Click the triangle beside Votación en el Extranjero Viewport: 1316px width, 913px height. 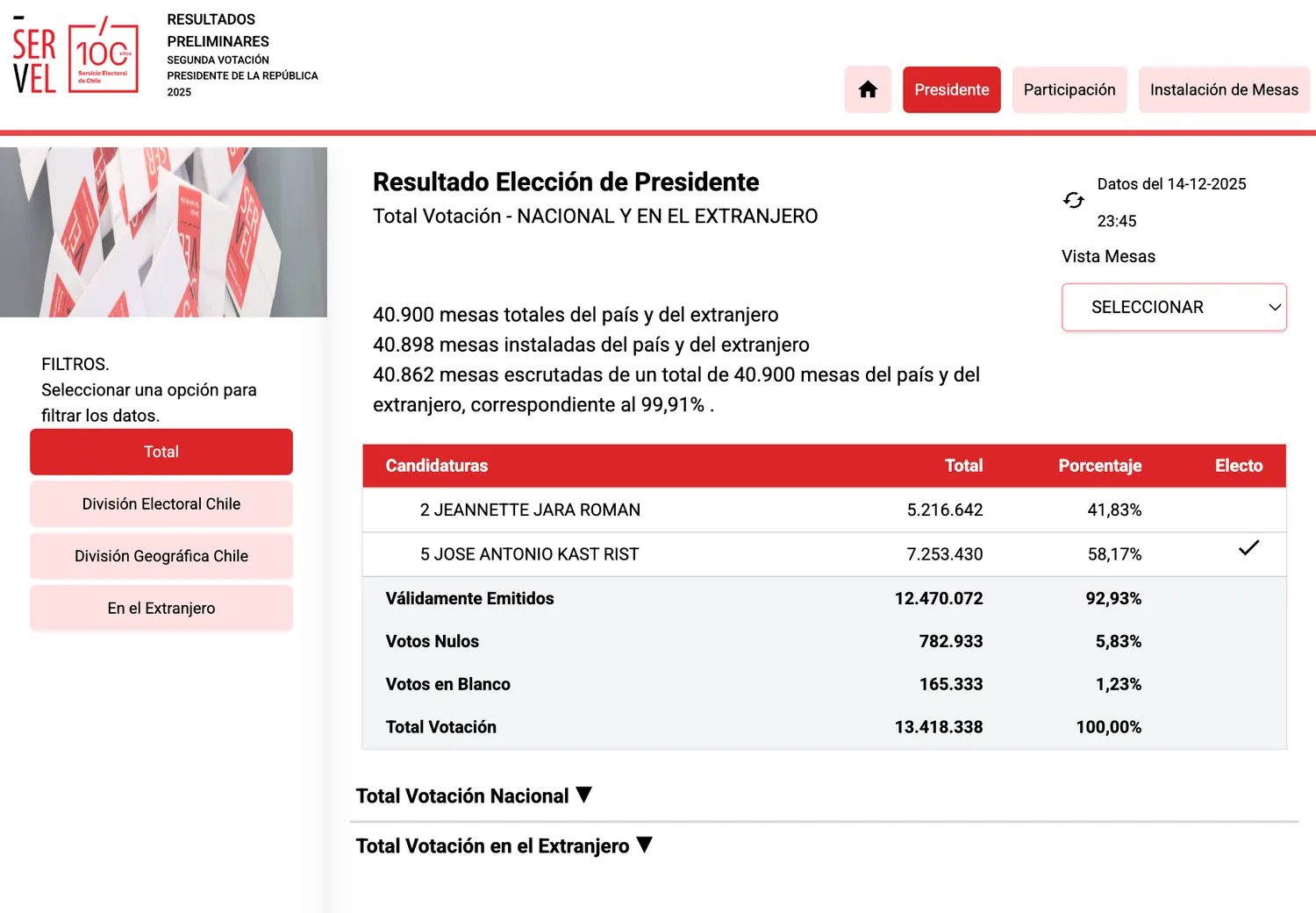coord(645,845)
